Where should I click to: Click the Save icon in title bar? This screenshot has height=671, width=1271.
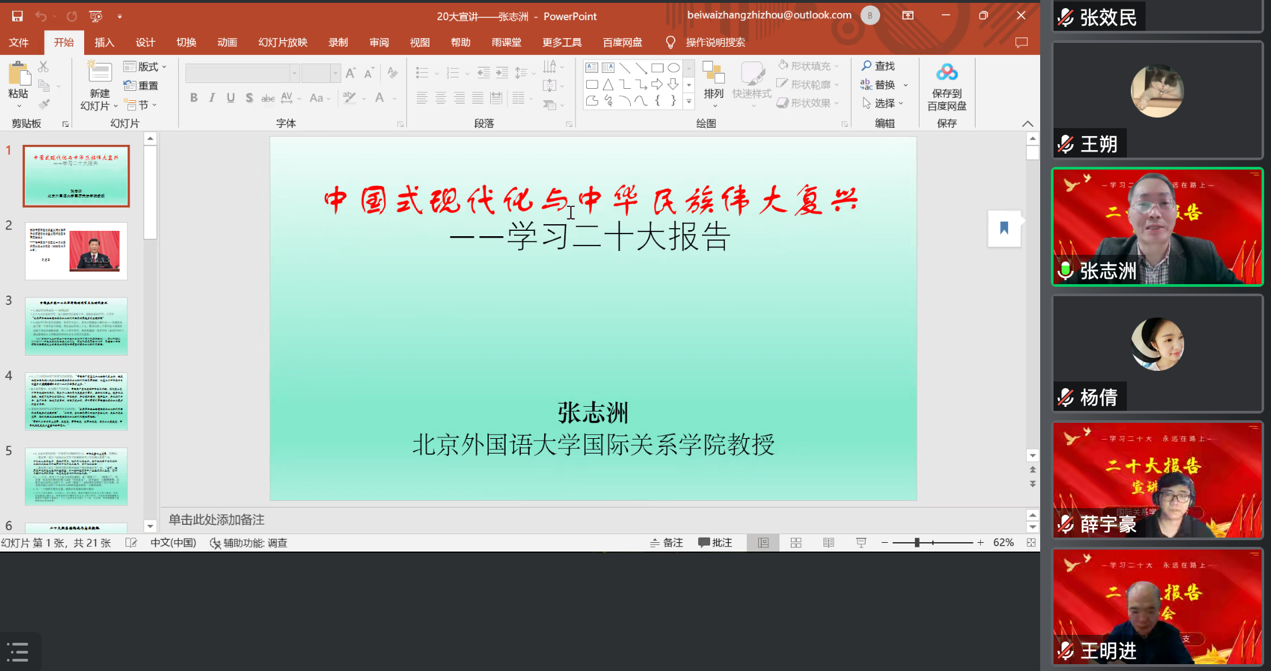click(x=17, y=16)
